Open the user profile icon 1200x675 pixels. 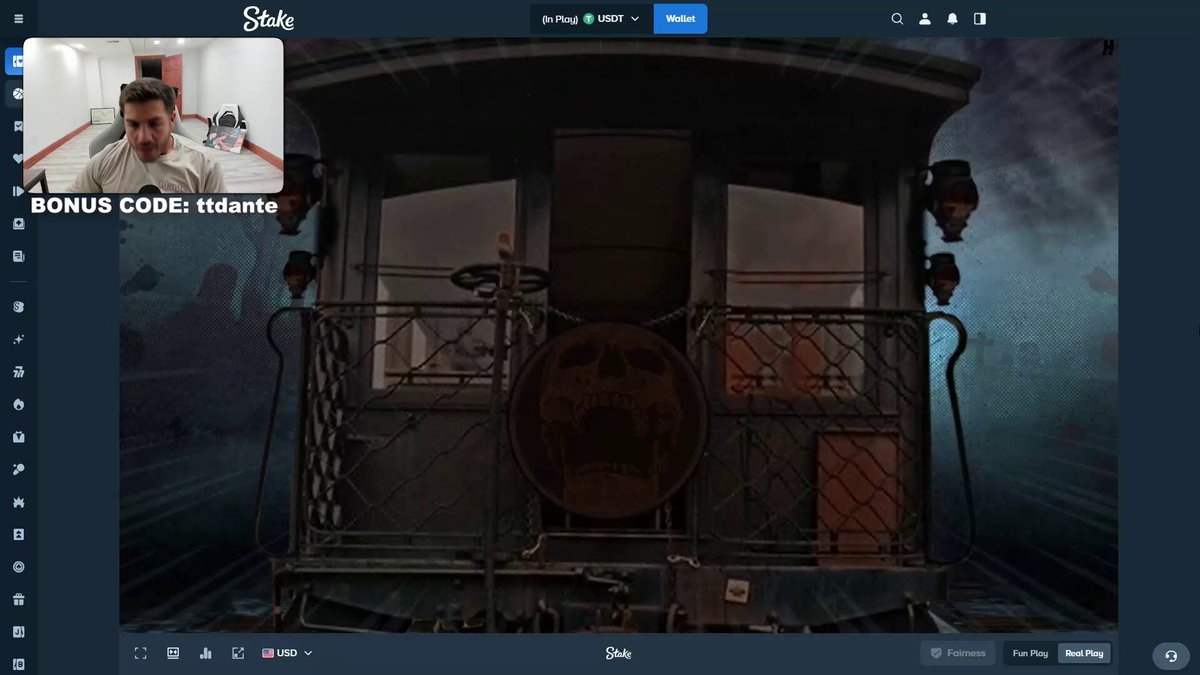pos(925,19)
